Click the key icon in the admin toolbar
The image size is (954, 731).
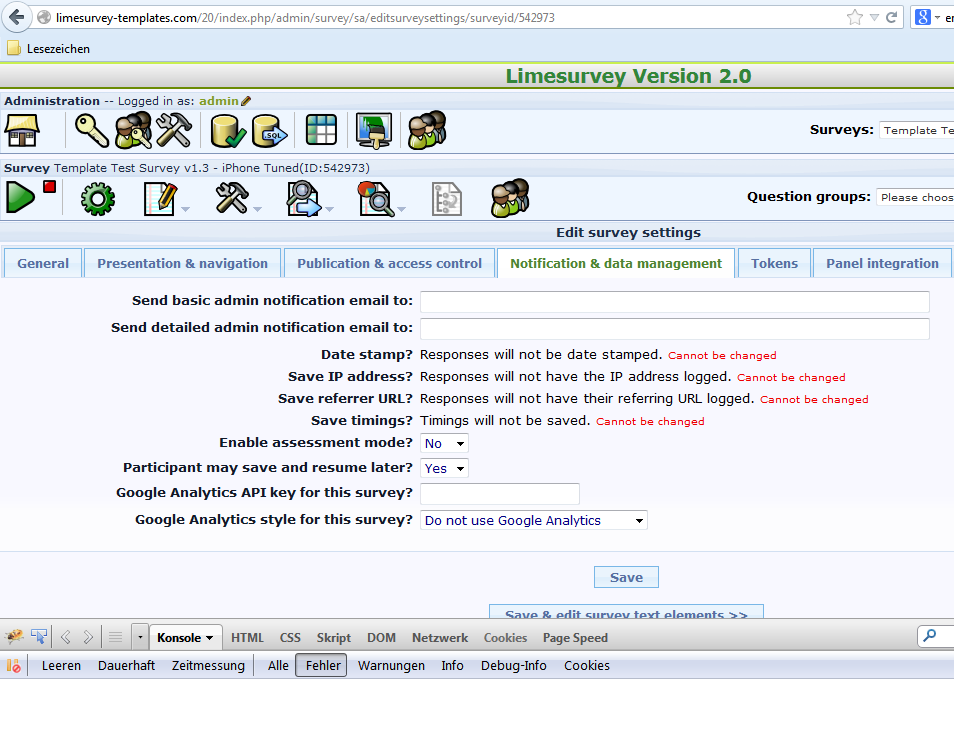[x=93, y=130]
